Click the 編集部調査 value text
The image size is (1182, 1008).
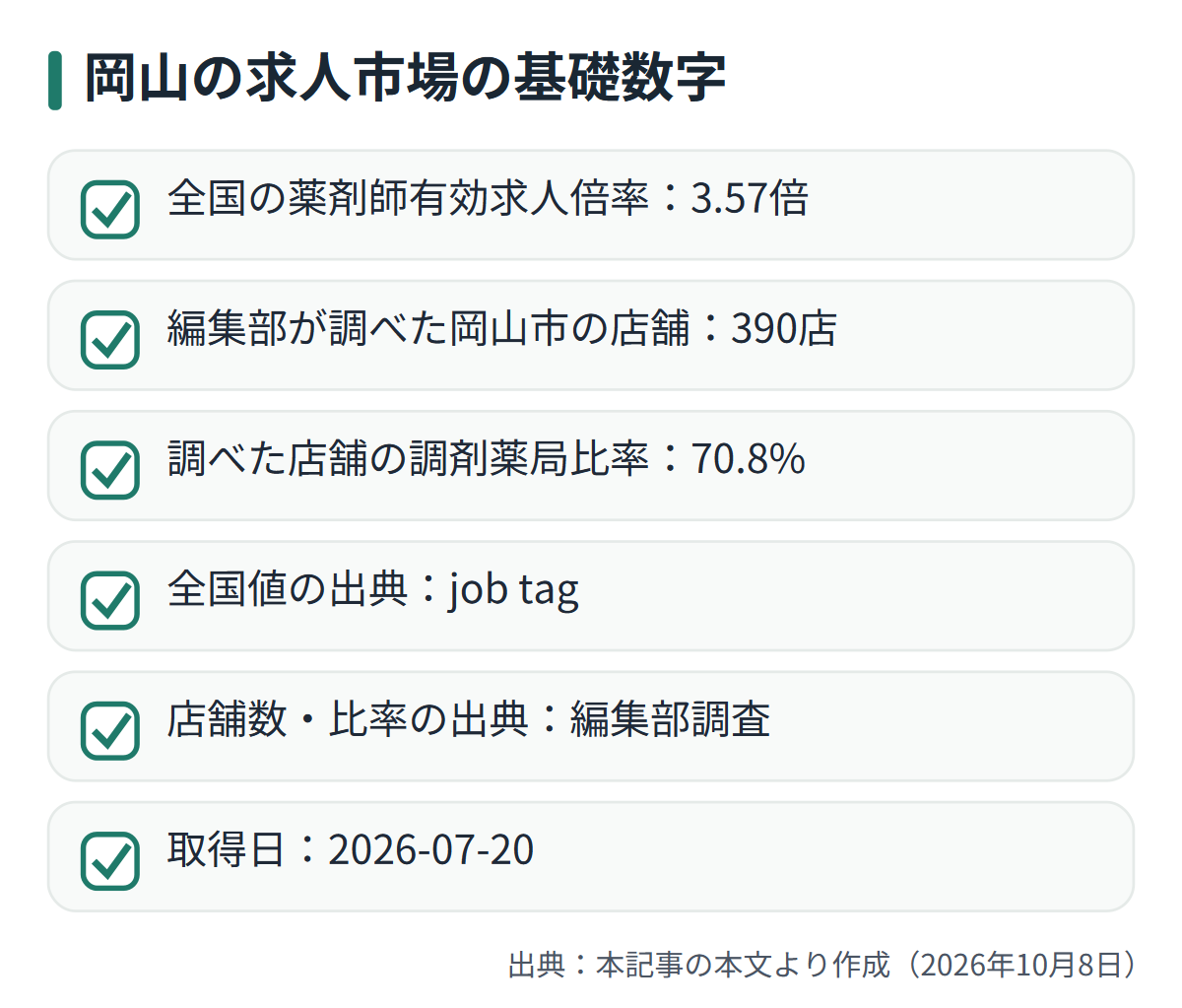pyautogui.click(x=670, y=718)
